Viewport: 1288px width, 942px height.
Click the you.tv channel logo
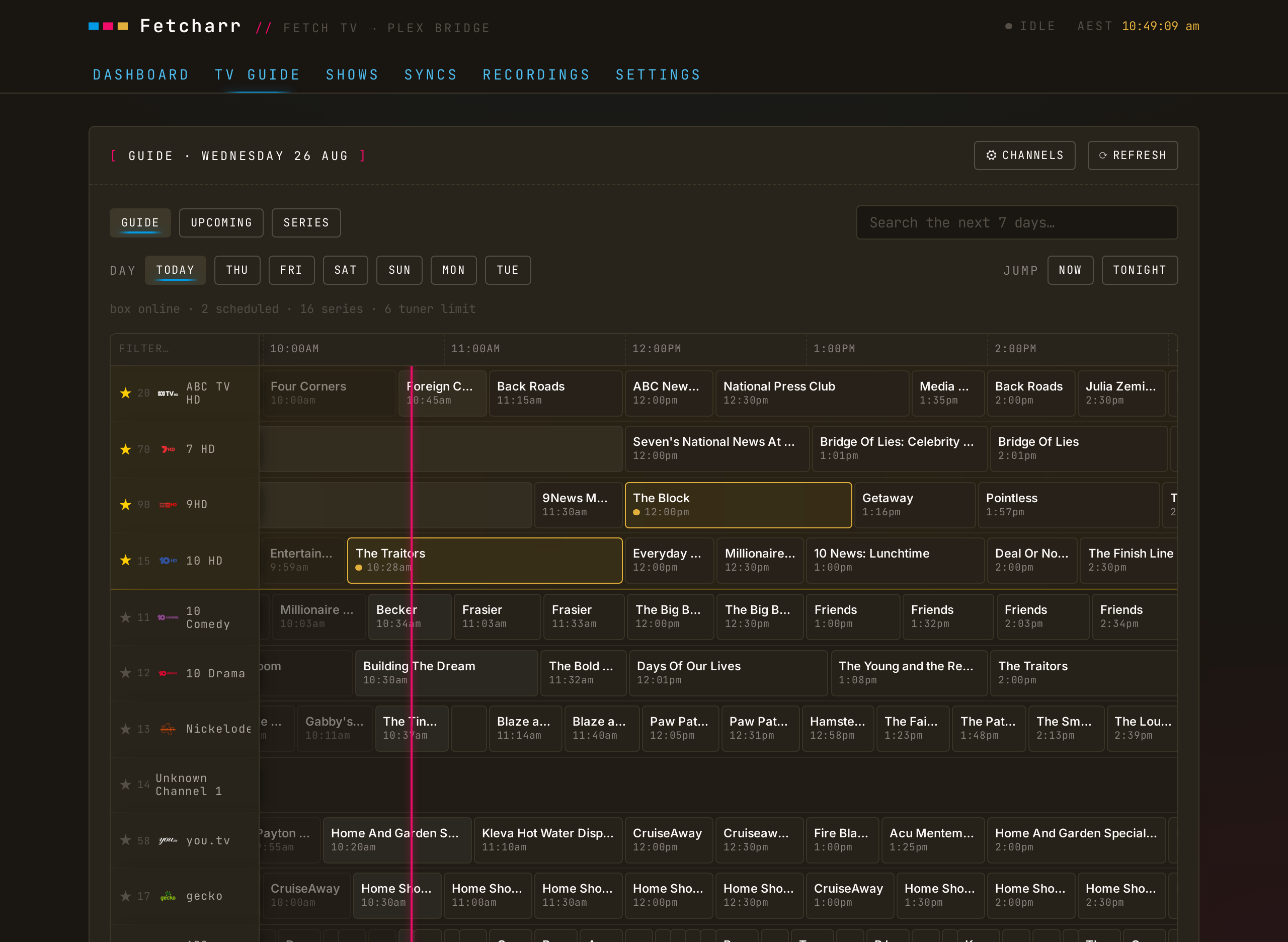click(168, 840)
